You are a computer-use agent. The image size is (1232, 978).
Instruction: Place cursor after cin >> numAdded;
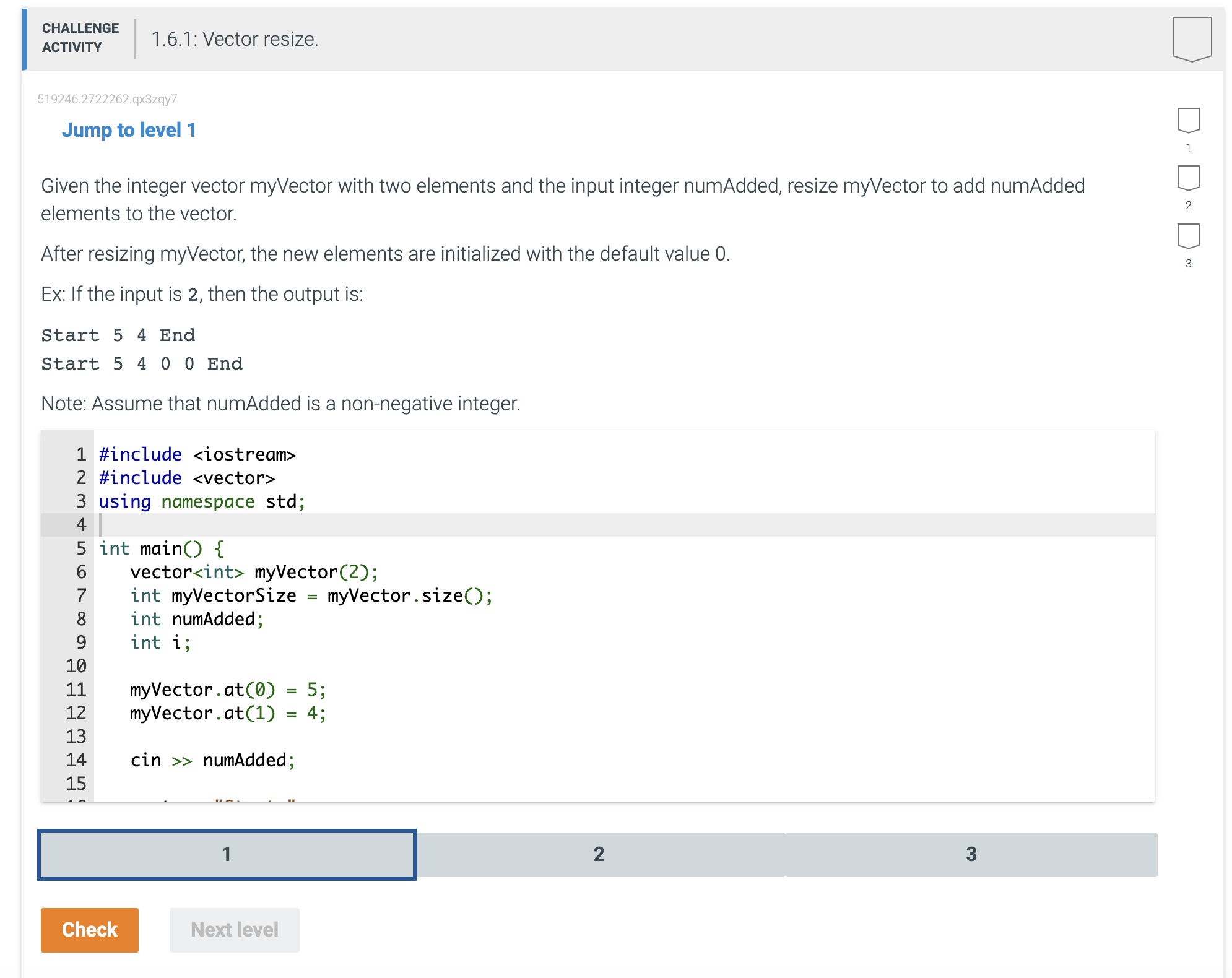tap(296, 760)
